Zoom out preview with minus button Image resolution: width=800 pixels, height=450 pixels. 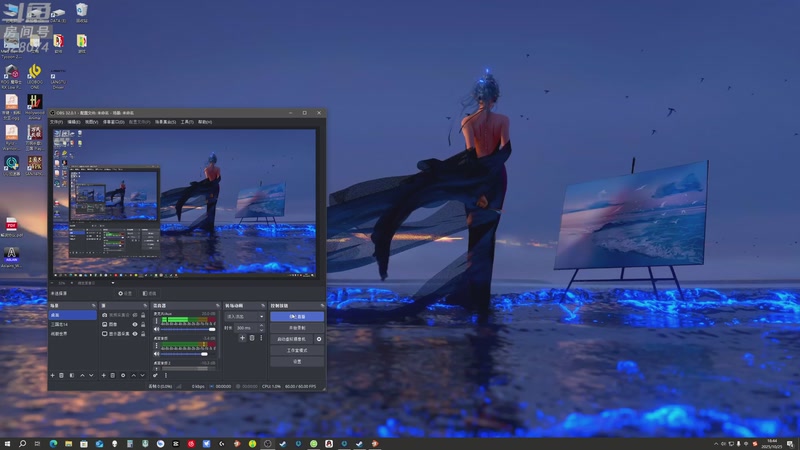(x=52, y=283)
